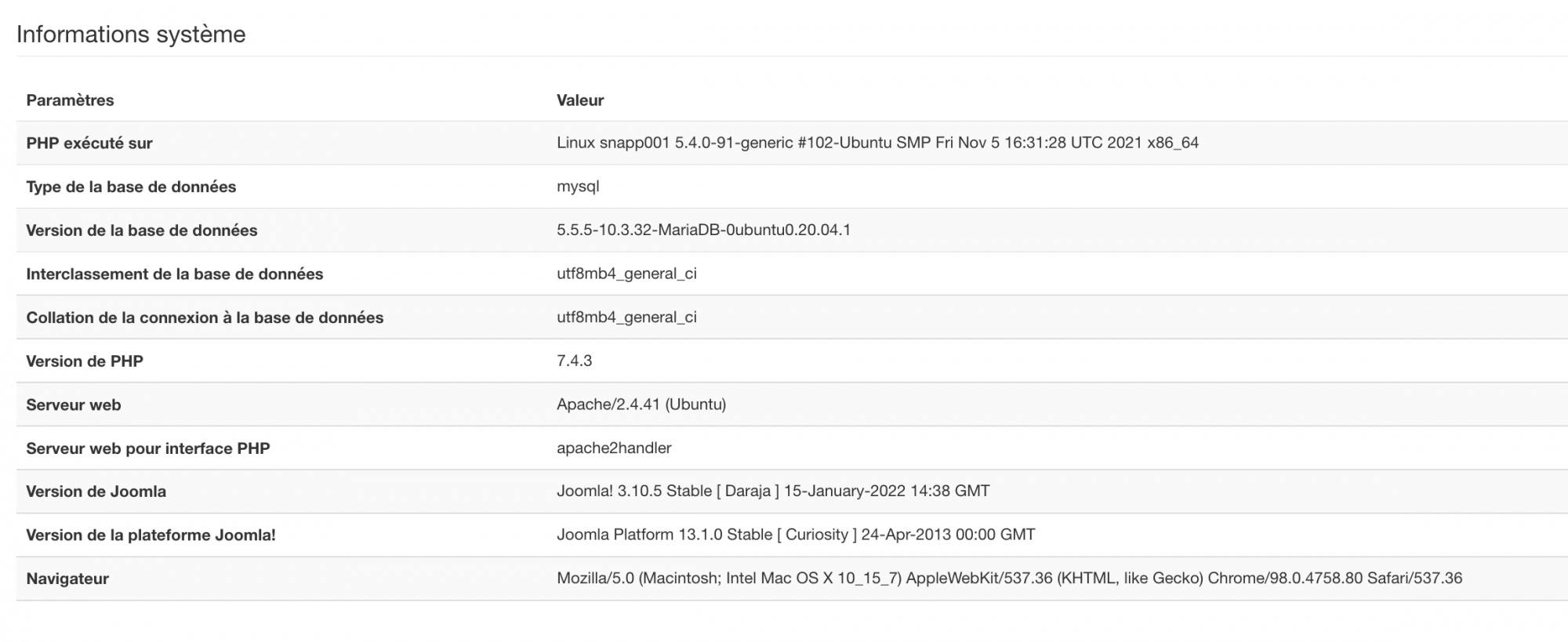This screenshot has height=642, width=1568.
Task: Click the Serveur web label
Action: click(x=74, y=405)
